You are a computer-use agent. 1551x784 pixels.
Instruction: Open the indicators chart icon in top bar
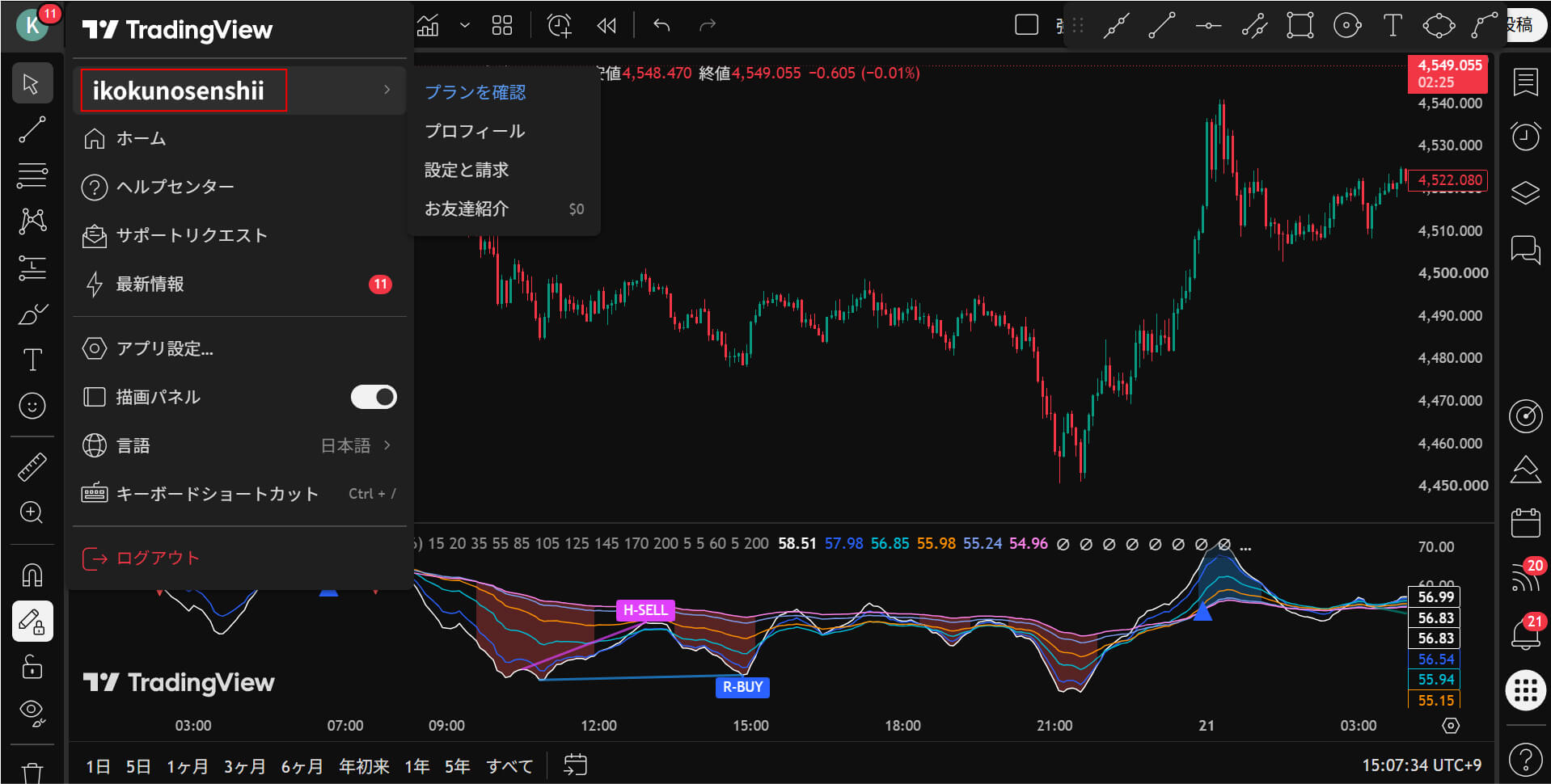(x=428, y=26)
